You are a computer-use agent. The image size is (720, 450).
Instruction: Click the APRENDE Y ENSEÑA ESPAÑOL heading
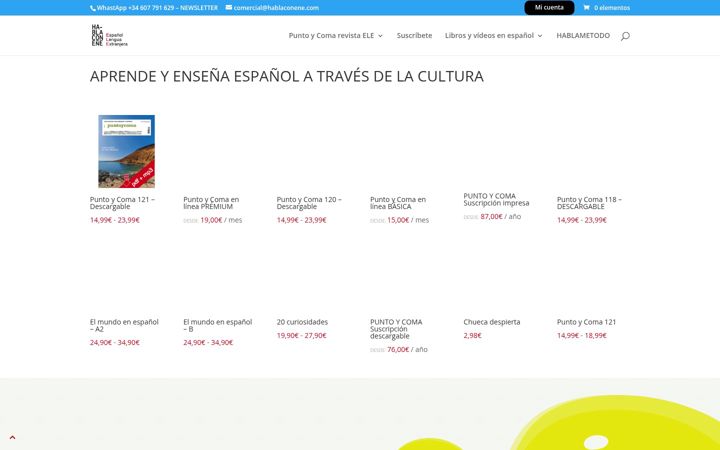tap(287, 76)
